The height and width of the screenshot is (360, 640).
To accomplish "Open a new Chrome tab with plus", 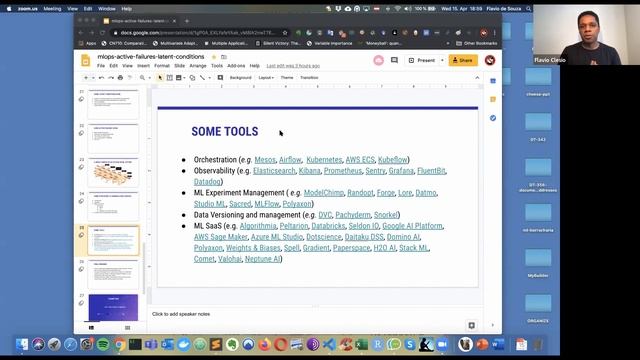I will click(187, 21).
